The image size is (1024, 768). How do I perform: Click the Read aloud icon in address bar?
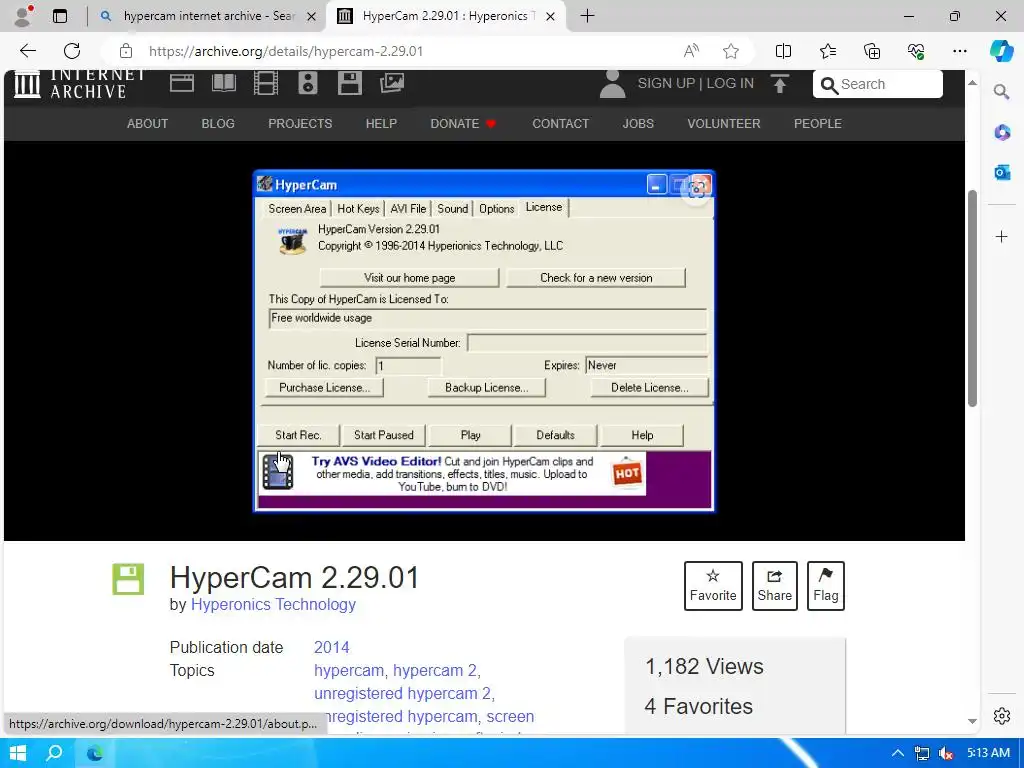coord(691,51)
